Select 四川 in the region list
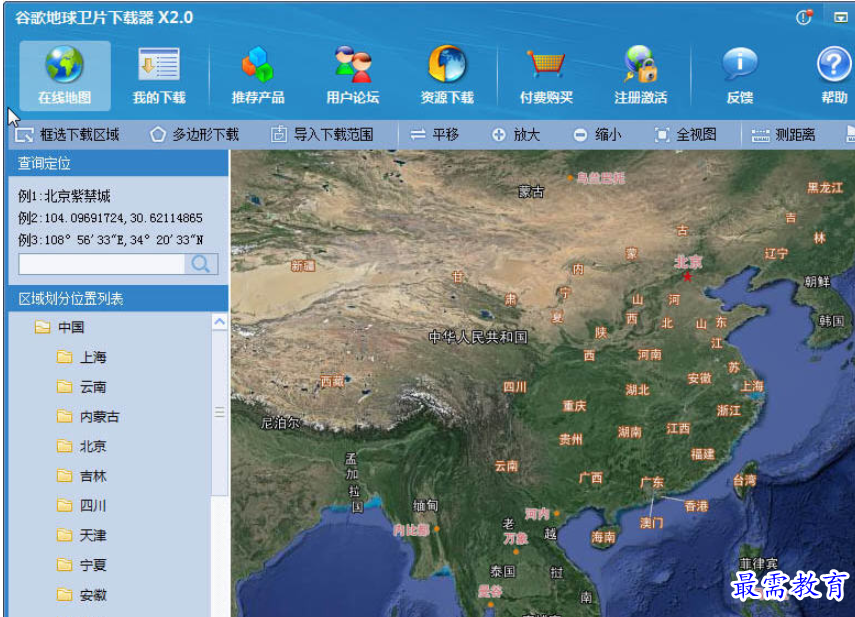The width and height of the screenshot is (855, 617). point(93,506)
